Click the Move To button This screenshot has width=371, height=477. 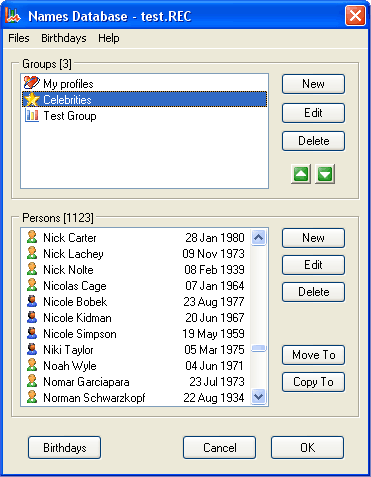pos(313,355)
